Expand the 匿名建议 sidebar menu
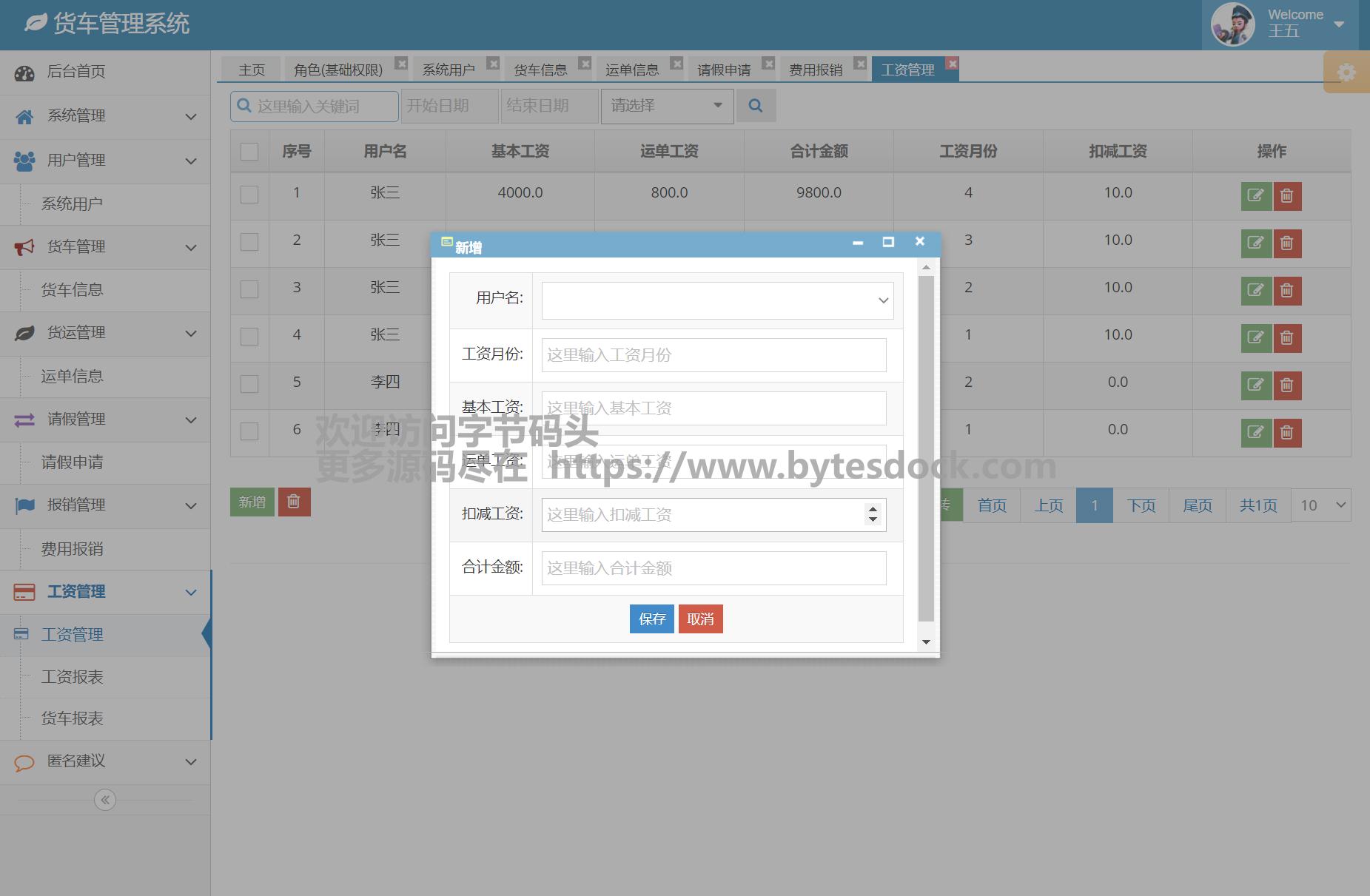This screenshot has height=896, width=1370. [x=105, y=761]
